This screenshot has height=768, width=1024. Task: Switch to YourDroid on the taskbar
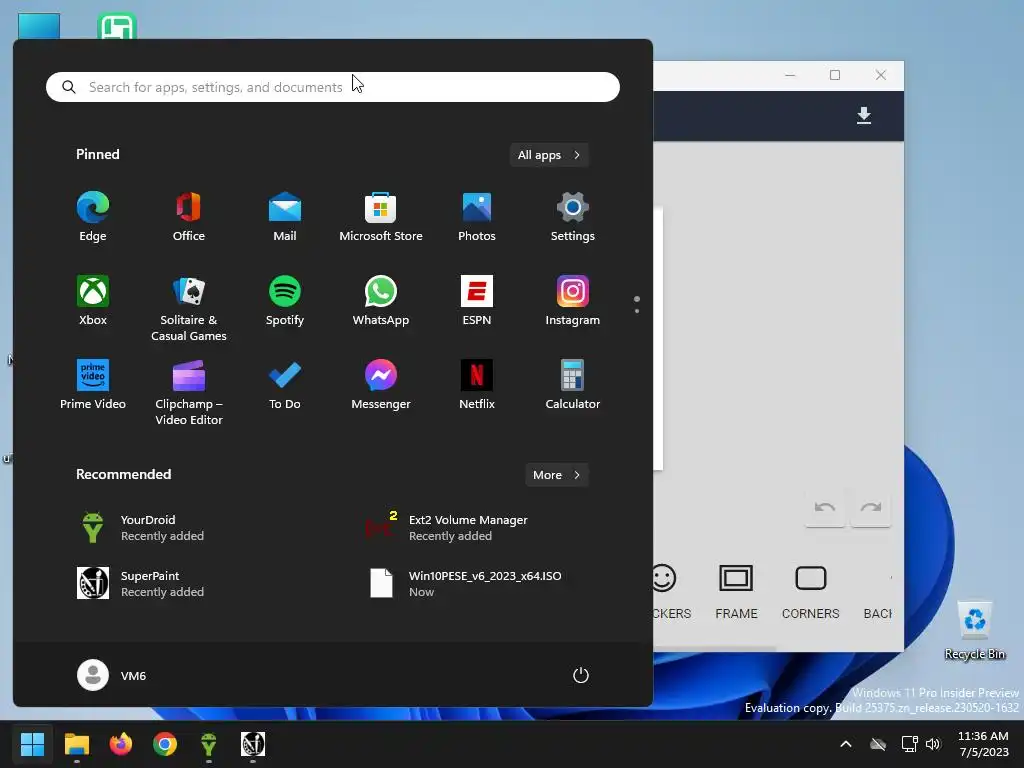click(208, 744)
